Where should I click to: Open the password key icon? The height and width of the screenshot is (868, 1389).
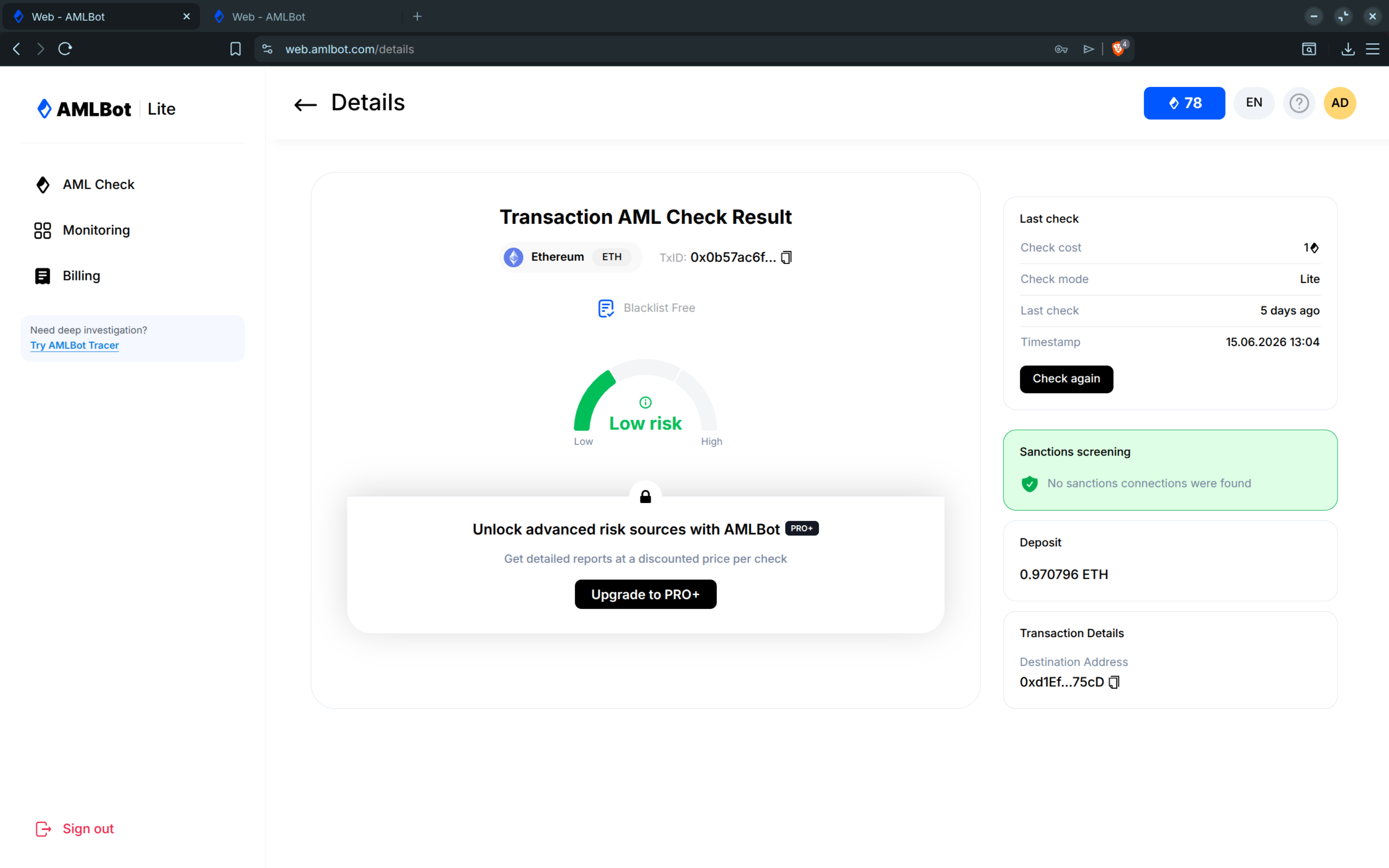(1061, 49)
